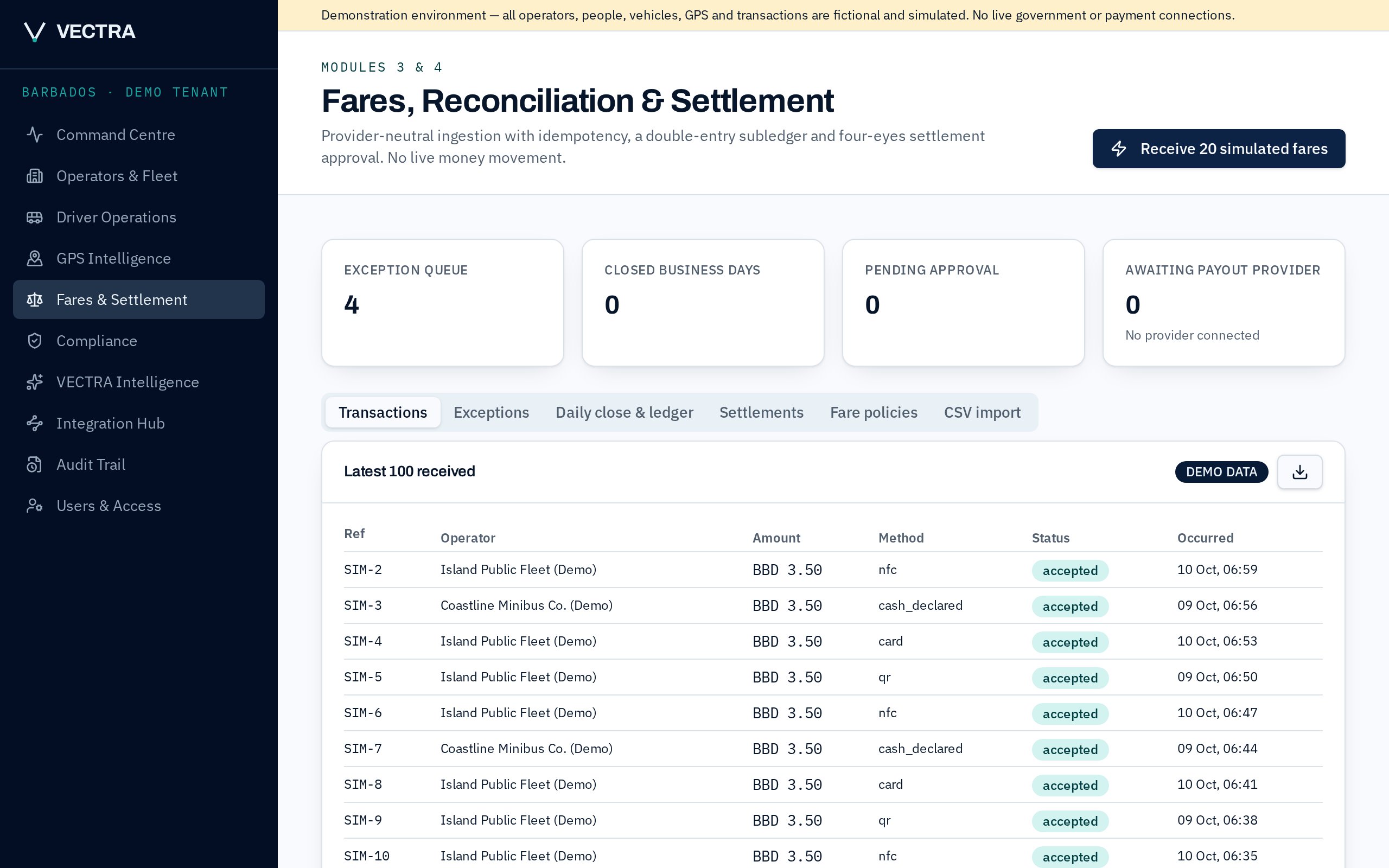Open the Compliance menu label
Viewport: 1389px width, 868px height.
coord(97,341)
